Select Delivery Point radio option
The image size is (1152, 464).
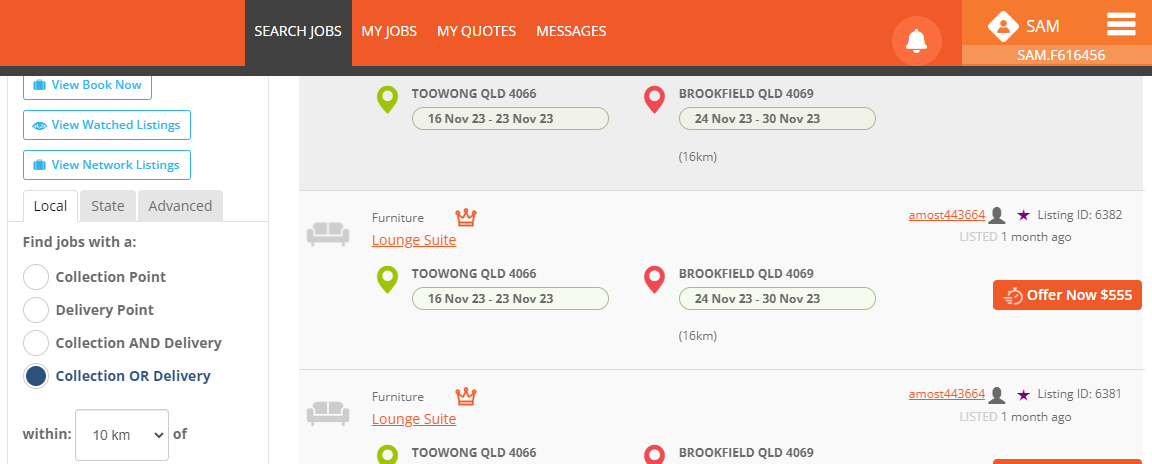coord(36,310)
